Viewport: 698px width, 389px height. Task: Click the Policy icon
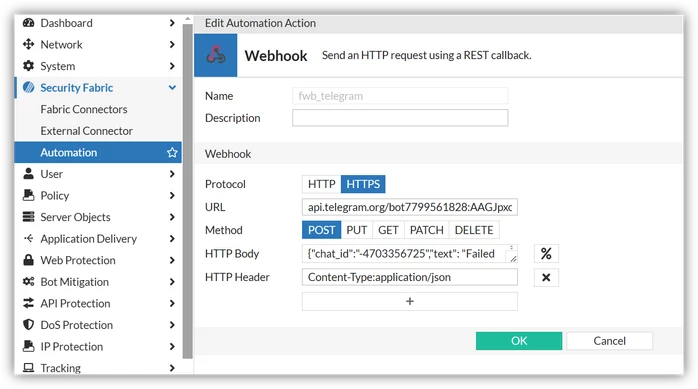28,195
